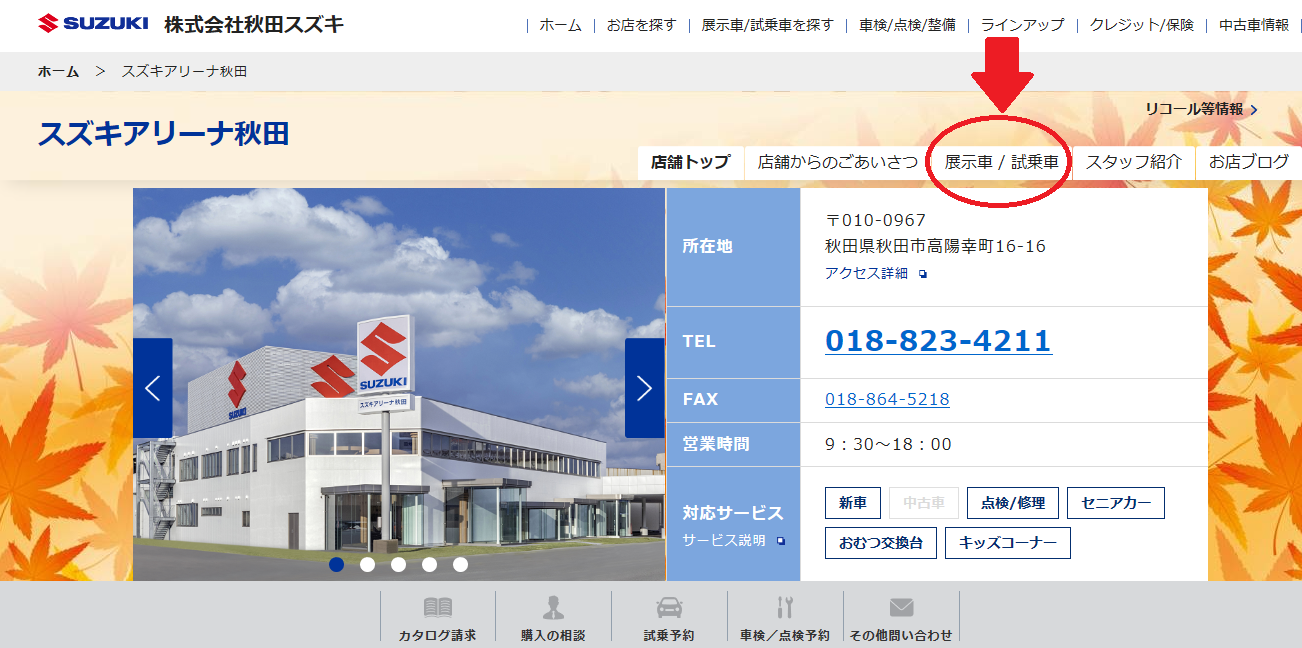Switch to 店舗トップ tab
The width and height of the screenshot is (1302, 648).
[690, 162]
